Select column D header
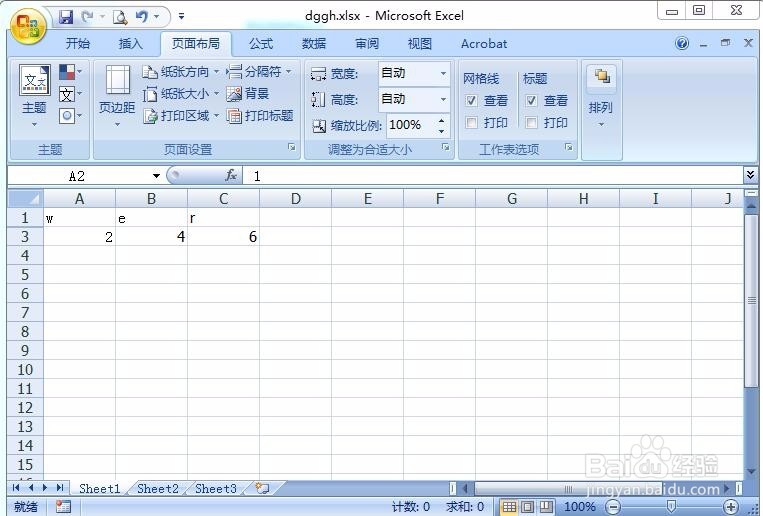 295,199
